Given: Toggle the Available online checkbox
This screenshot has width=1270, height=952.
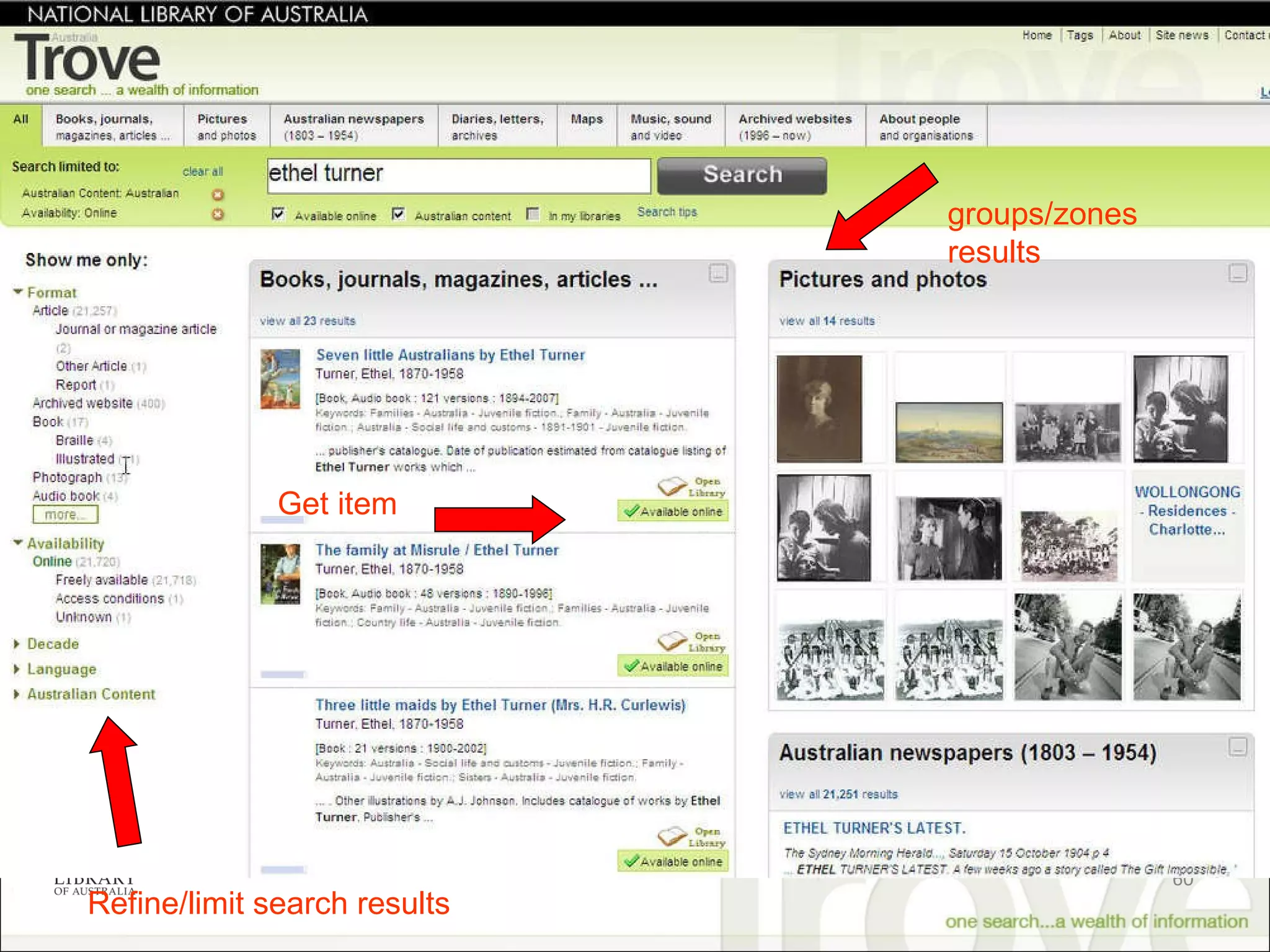Looking at the screenshot, I should coord(278,214).
